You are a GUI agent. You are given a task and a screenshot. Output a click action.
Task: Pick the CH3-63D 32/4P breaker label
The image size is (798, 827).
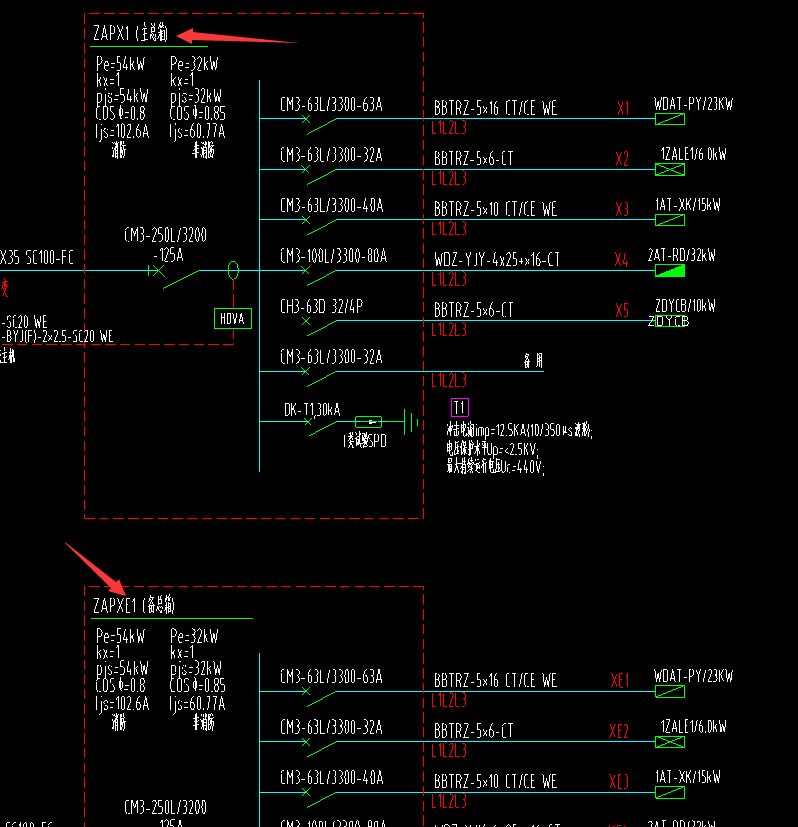(322, 306)
